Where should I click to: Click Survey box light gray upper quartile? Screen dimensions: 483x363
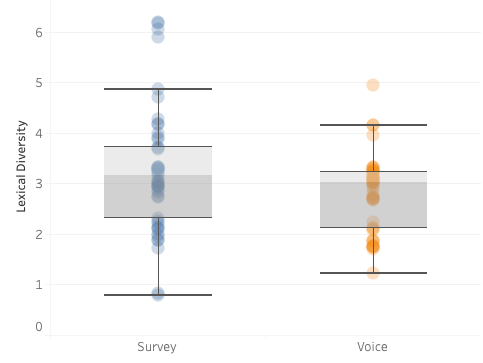point(158,161)
